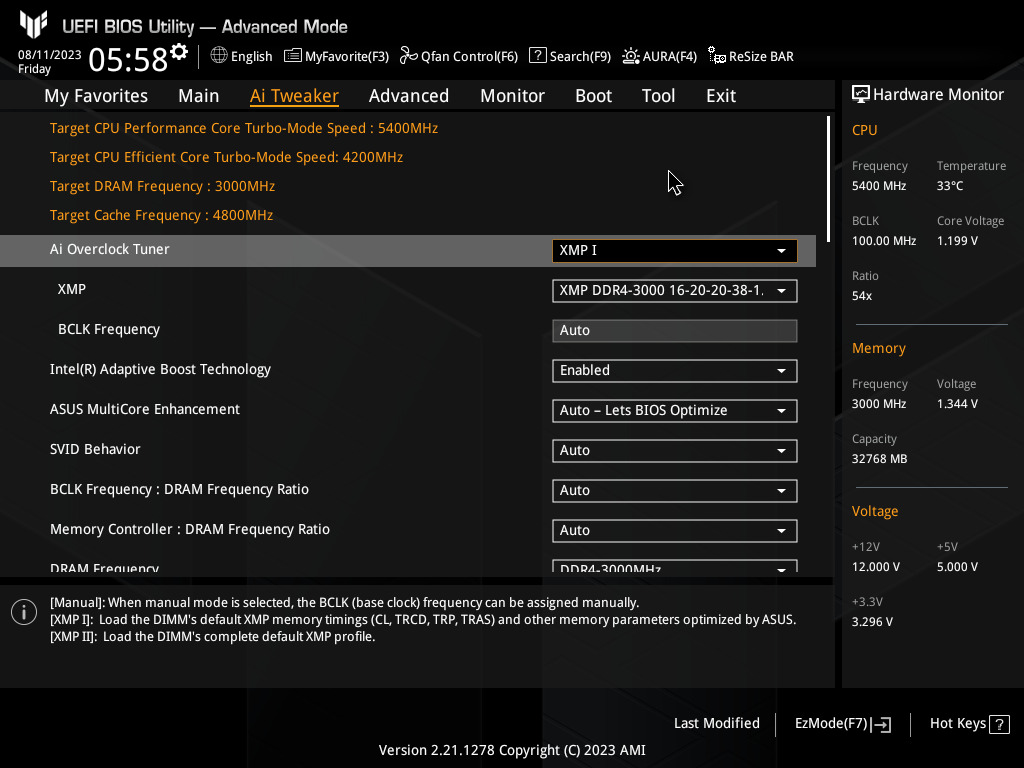Click Target DRAM Frequency : 3000MHz text
Screen dimensions: 1024x768
(163, 187)
